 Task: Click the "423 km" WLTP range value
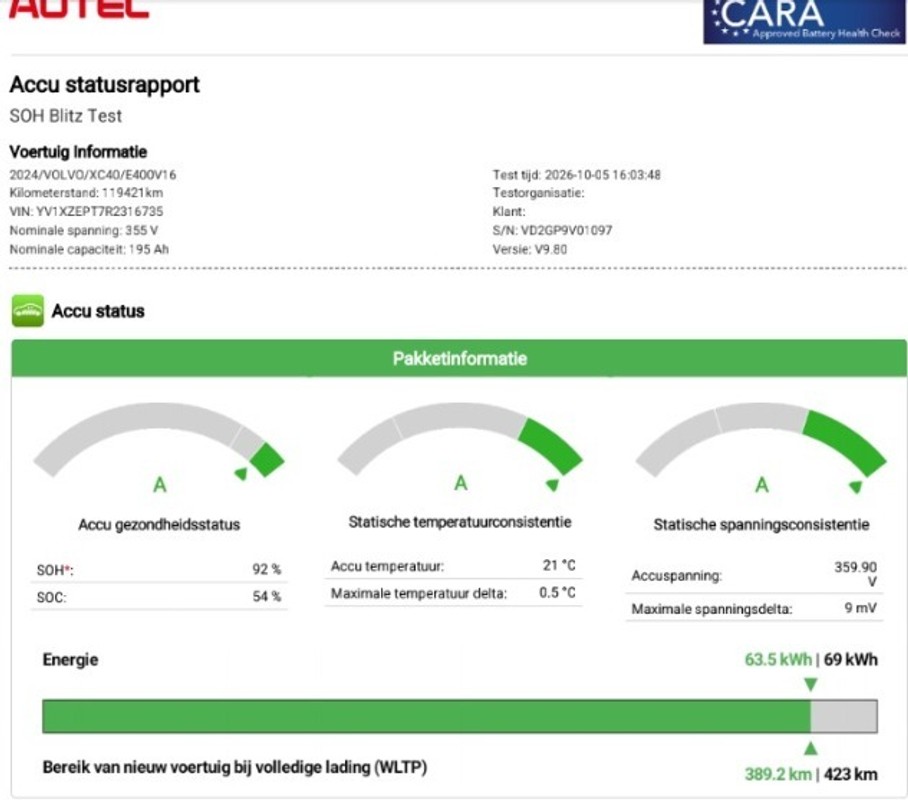tap(851, 775)
